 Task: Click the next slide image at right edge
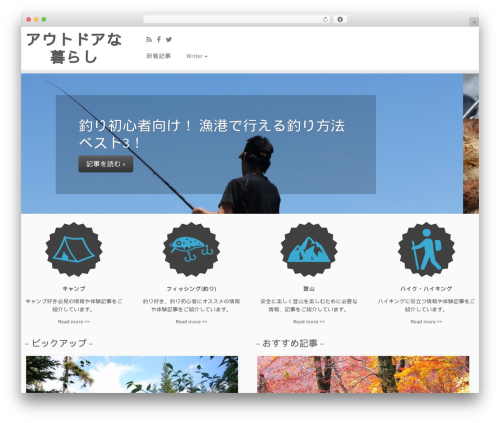click(471, 144)
